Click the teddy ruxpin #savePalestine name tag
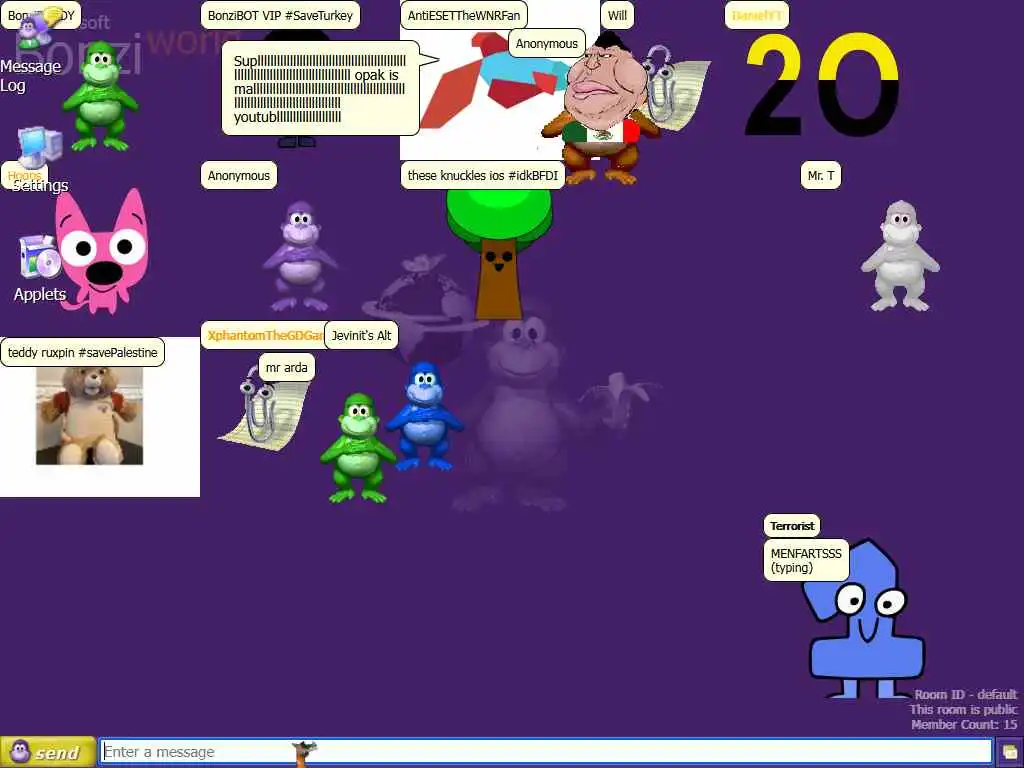 (82, 352)
